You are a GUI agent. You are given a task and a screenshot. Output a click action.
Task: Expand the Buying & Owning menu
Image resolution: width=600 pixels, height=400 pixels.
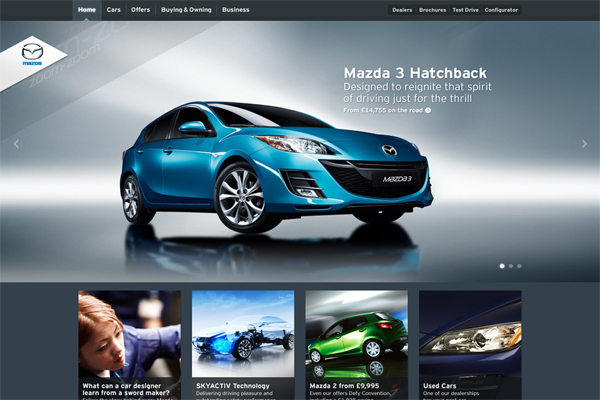click(186, 10)
